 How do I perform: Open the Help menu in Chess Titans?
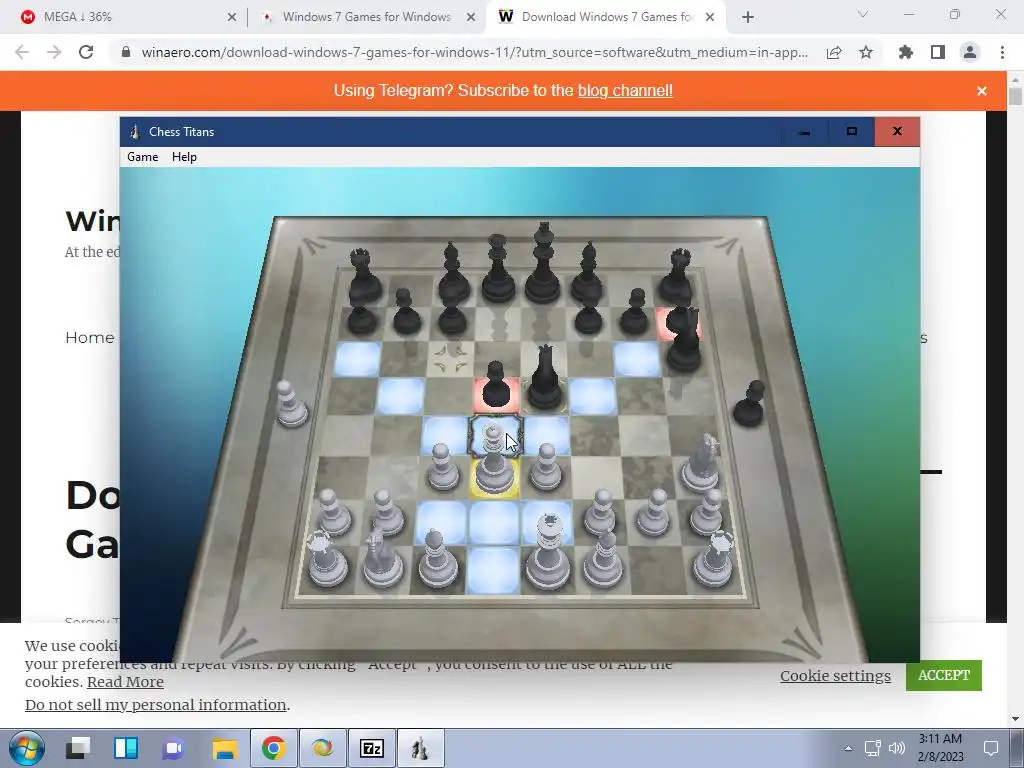click(184, 157)
